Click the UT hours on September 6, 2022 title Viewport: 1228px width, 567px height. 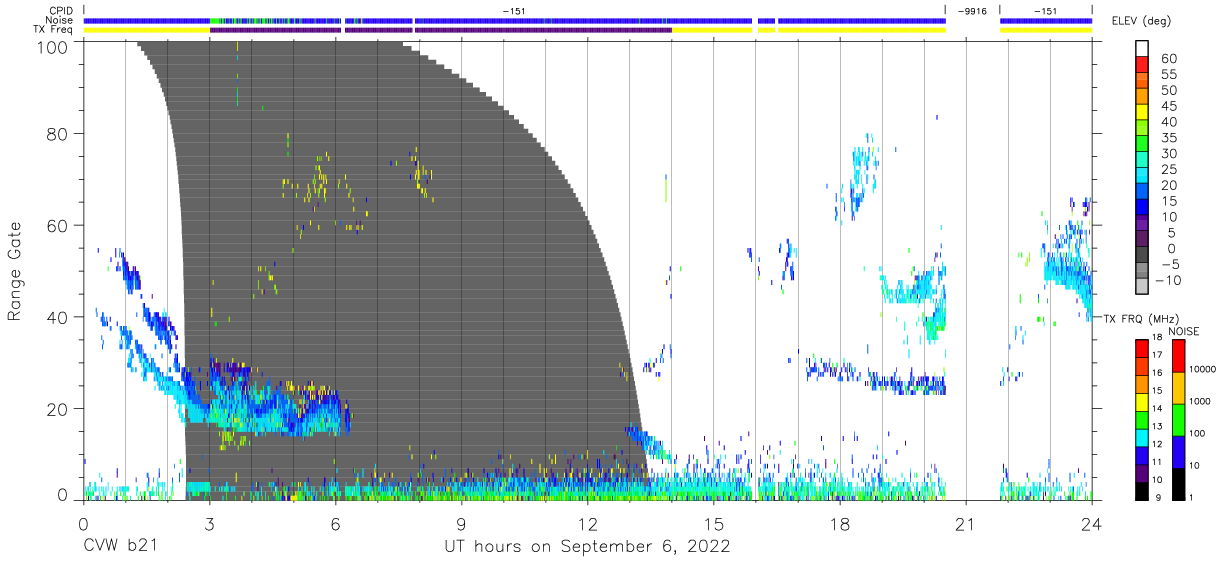coord(587,547)
